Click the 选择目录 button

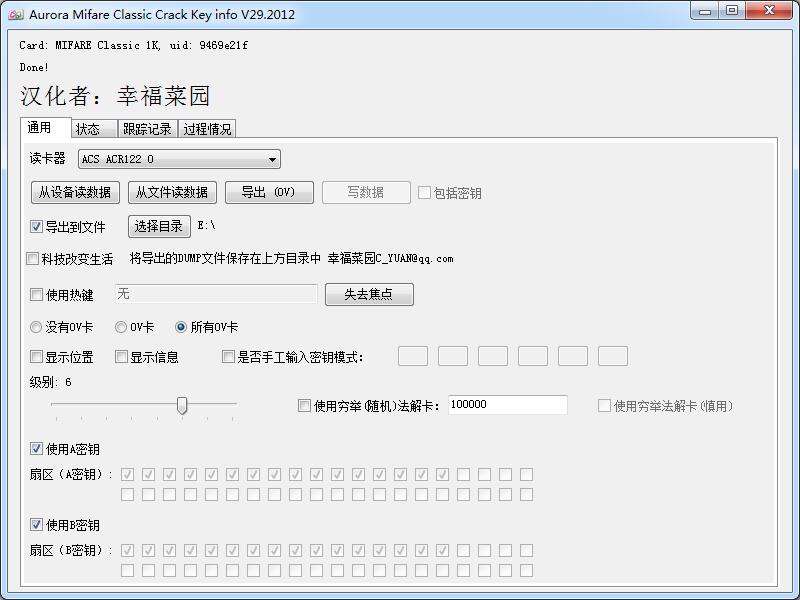tap(159, 226)
